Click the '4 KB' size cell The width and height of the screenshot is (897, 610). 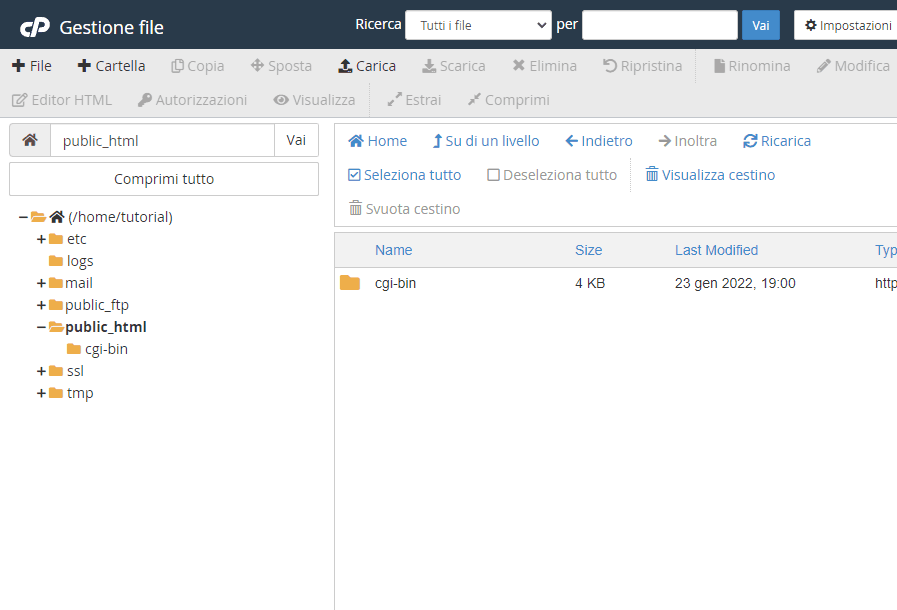point(590,283)
